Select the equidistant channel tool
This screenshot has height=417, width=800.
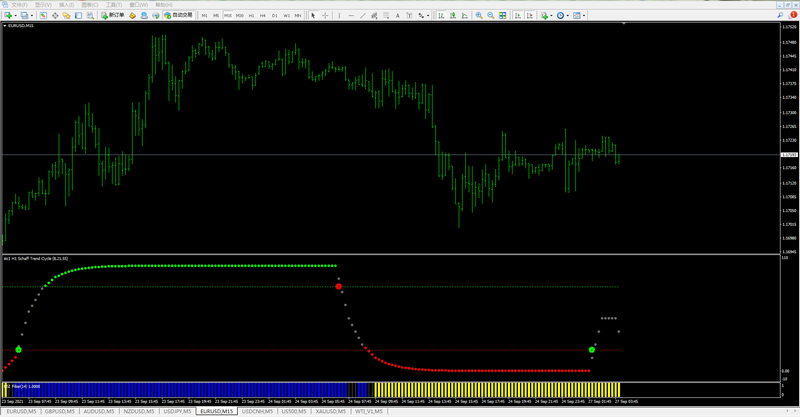click(374, 16)
